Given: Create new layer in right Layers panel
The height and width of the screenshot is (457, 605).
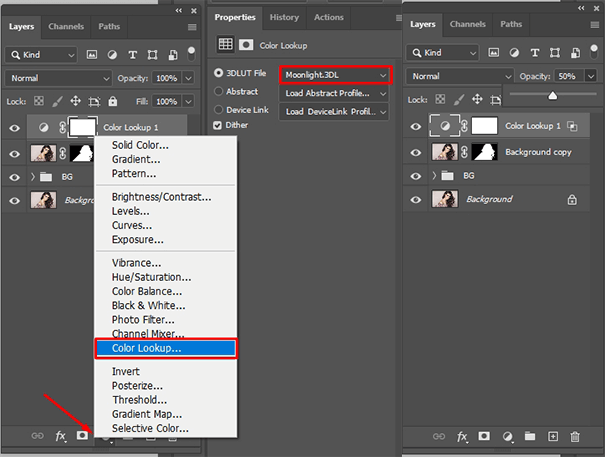Looking at the screenshot, I should point(553,437).
